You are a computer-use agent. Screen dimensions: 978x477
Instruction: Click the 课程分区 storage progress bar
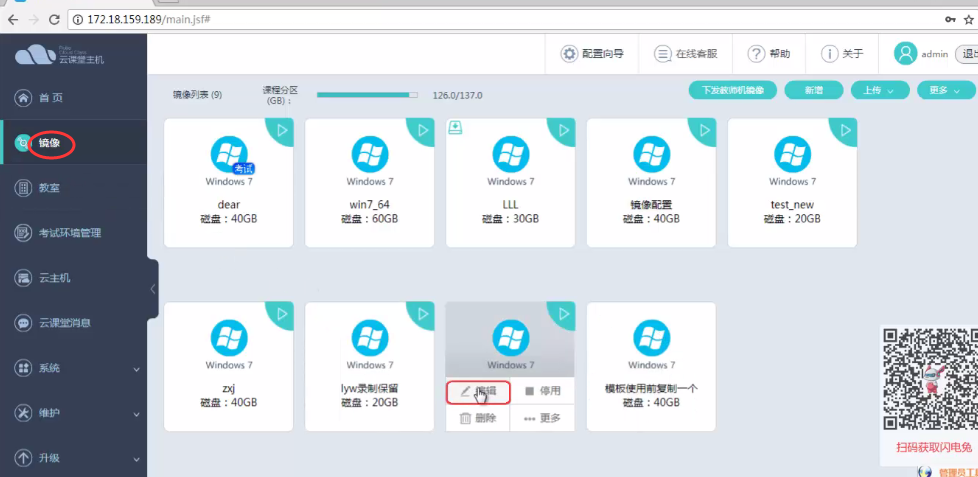(367, 95)
